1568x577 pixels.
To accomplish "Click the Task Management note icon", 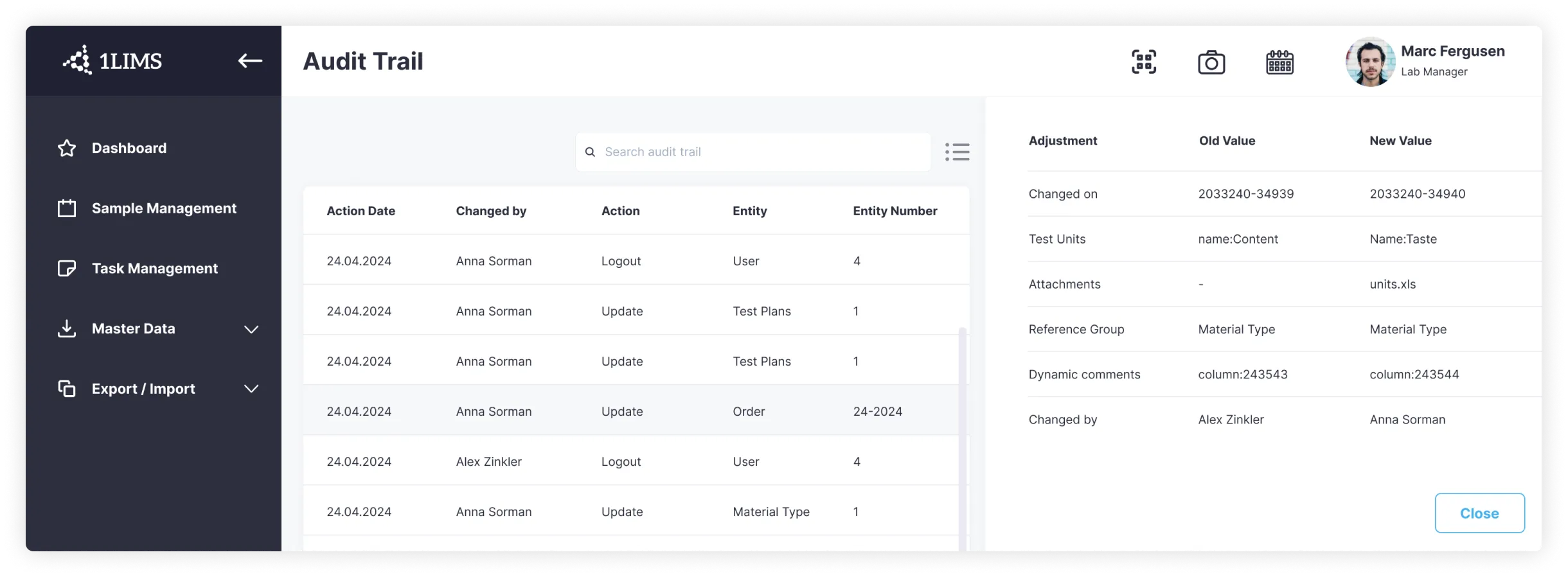I will 67,269.
